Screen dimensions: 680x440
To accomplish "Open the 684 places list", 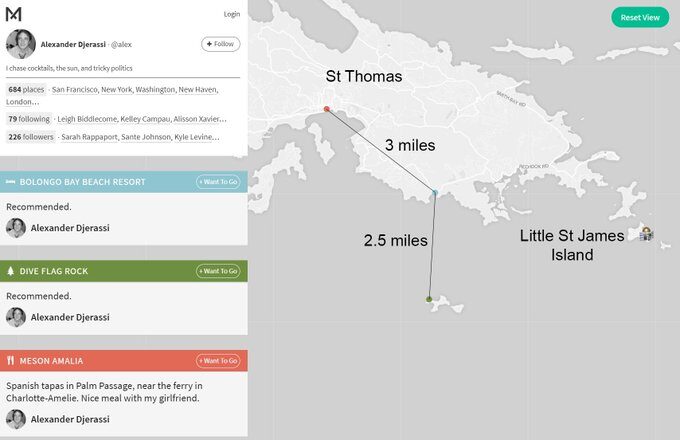I will point(26,89).
